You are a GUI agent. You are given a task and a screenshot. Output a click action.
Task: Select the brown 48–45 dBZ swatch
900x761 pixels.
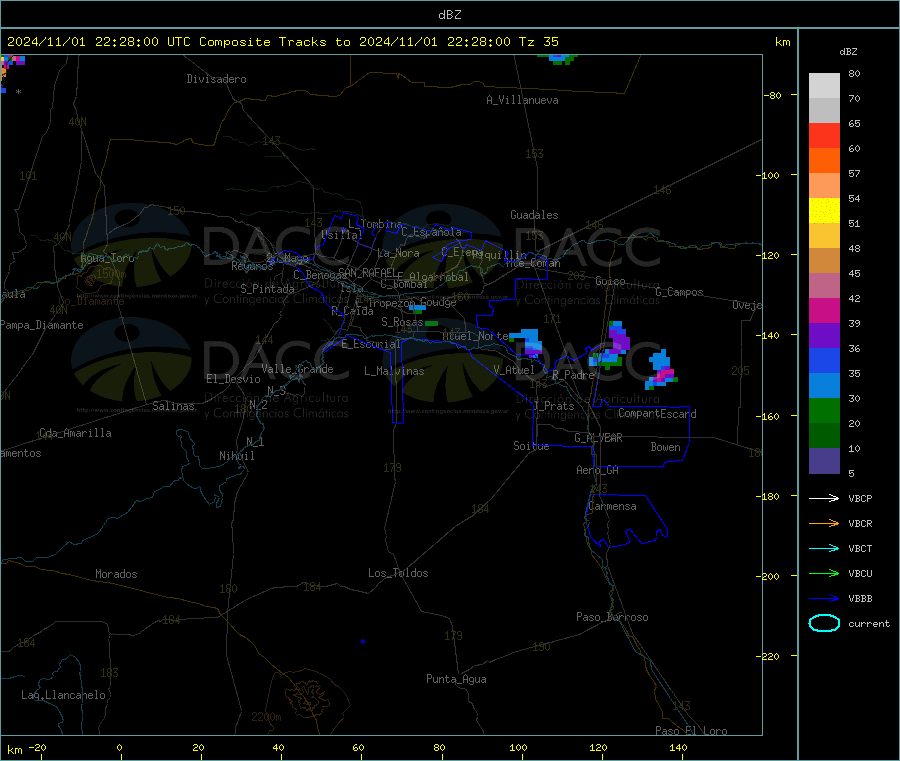click(824, 261)
